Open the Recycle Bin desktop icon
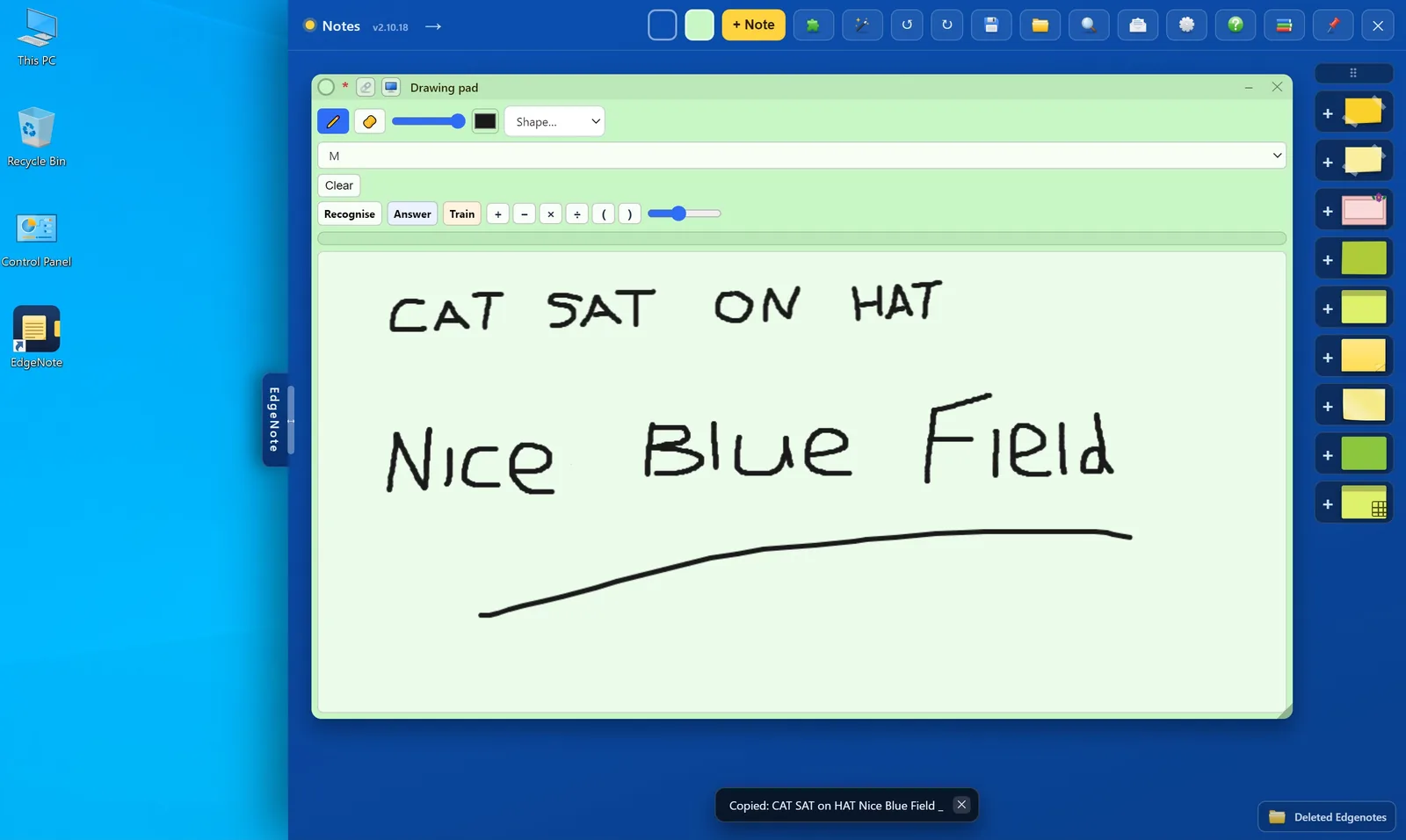The image size is (1406, 840). 36,137
